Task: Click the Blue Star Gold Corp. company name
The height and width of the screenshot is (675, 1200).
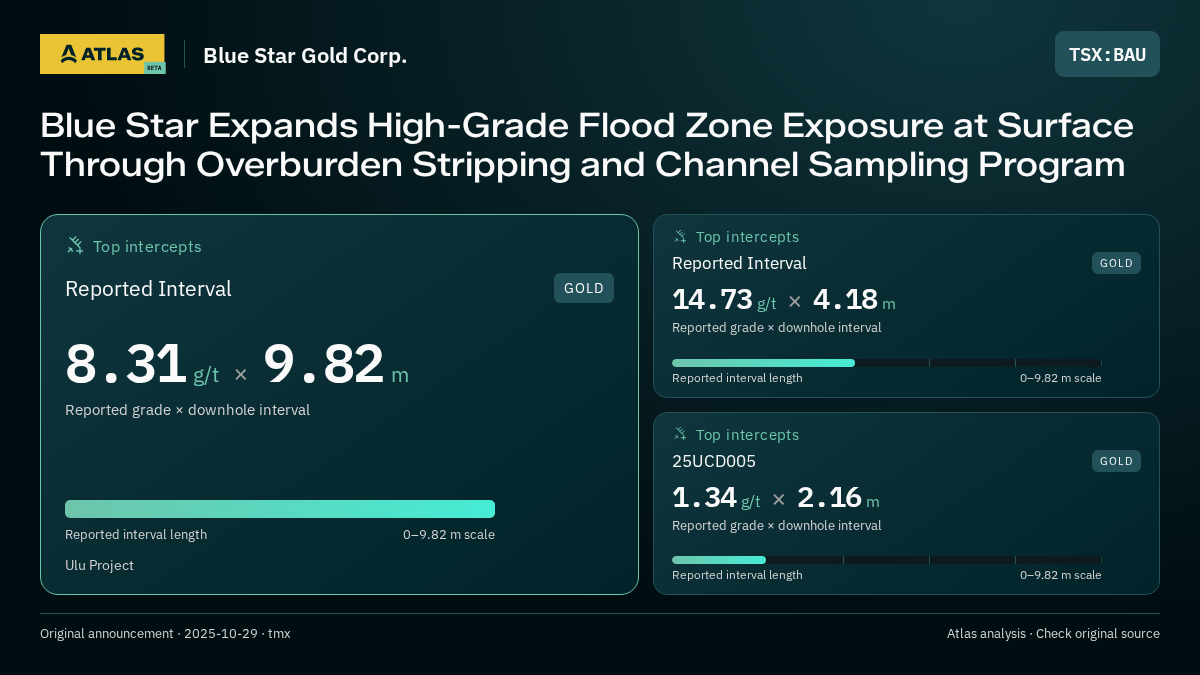Action: [x=305, y=55]
